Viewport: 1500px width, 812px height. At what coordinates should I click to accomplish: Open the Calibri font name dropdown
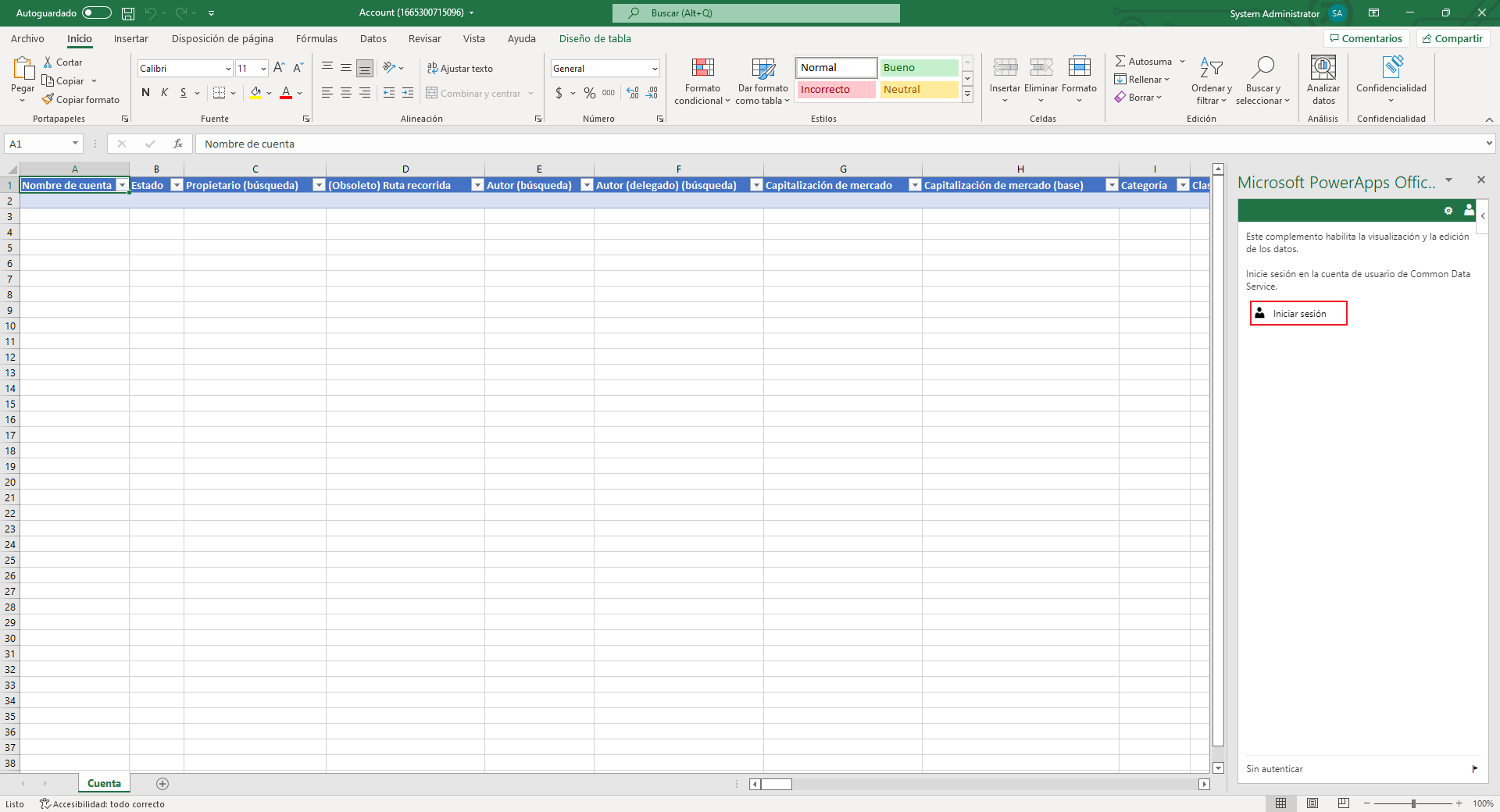click(228, 69)
